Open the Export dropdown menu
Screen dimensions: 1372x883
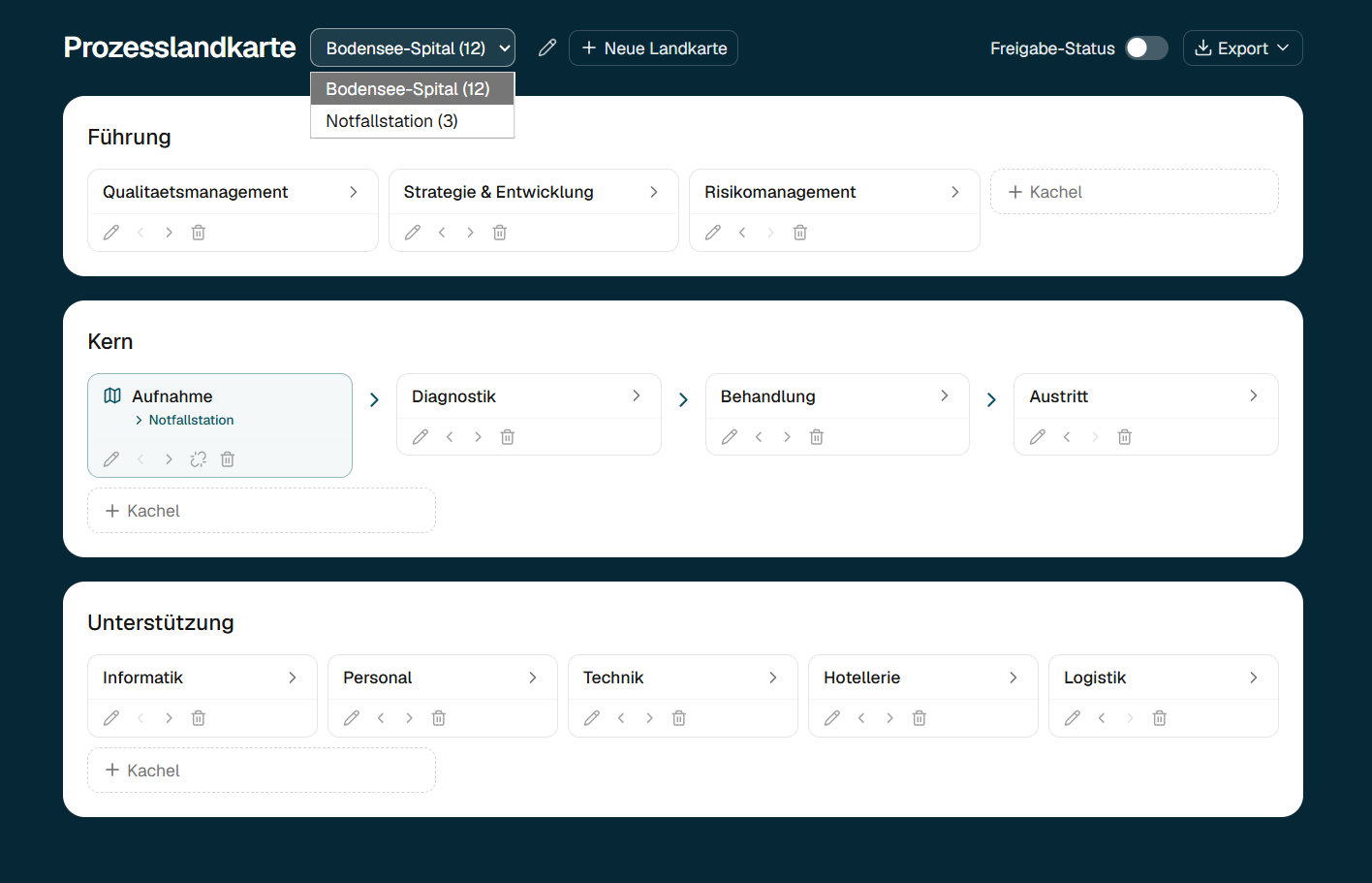point(1242,47)
